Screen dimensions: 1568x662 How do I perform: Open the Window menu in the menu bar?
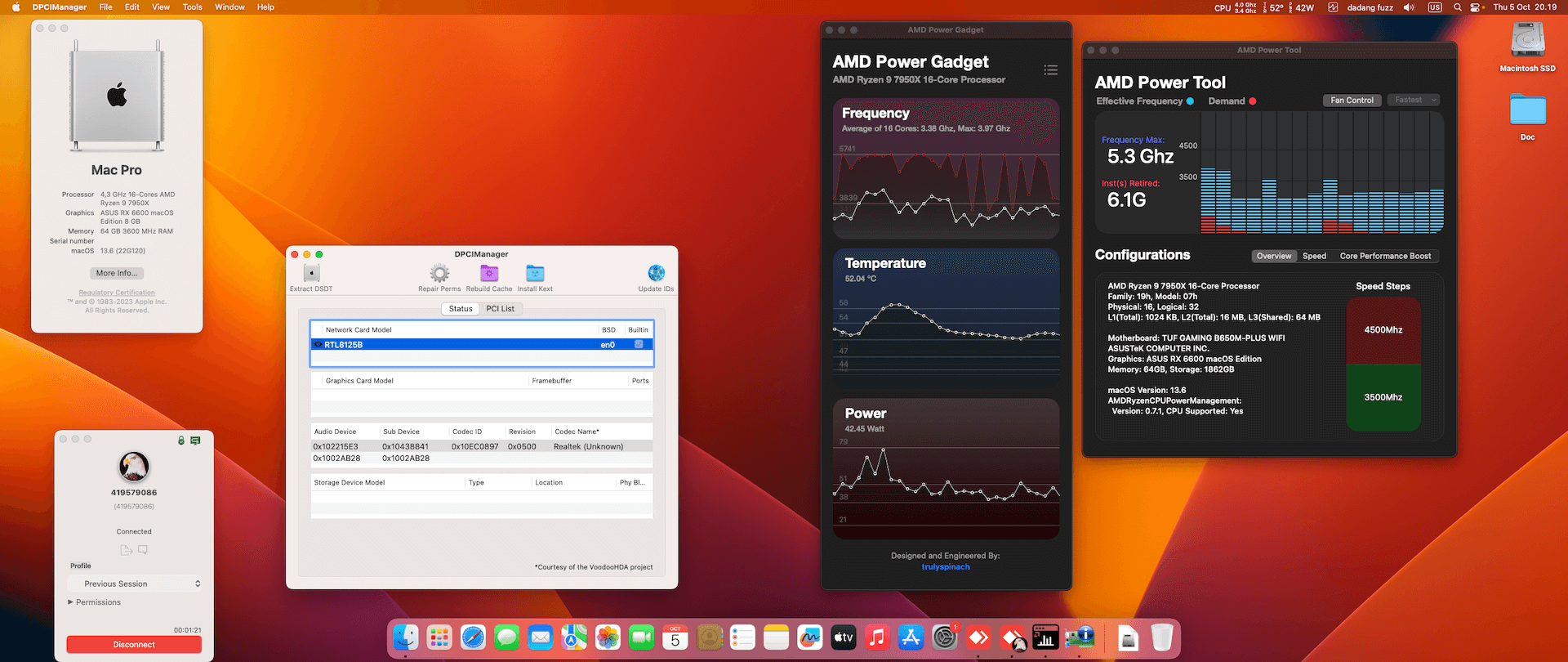229,7
